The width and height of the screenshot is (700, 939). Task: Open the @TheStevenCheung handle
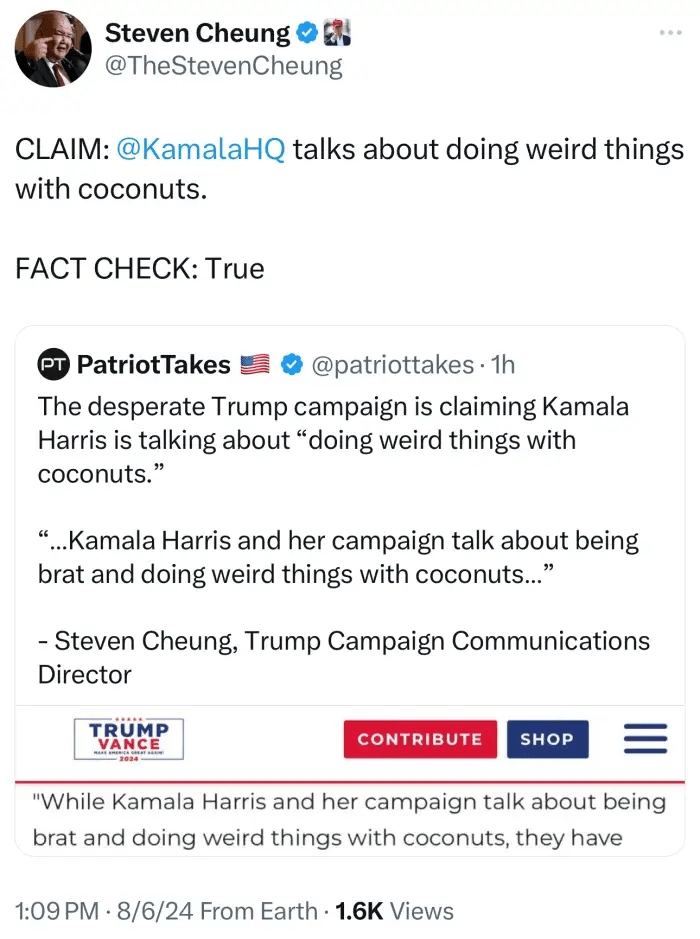(x=224, y=66)
